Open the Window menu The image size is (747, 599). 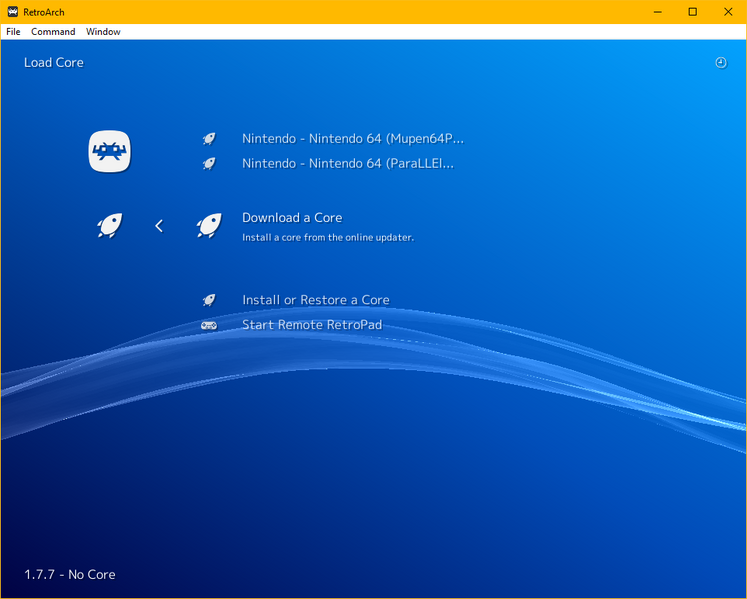(103, 32)
